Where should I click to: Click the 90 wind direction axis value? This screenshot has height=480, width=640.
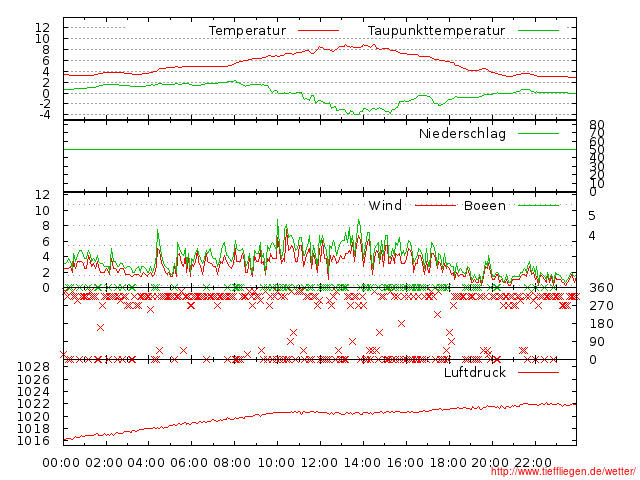(x=597, y=342)
